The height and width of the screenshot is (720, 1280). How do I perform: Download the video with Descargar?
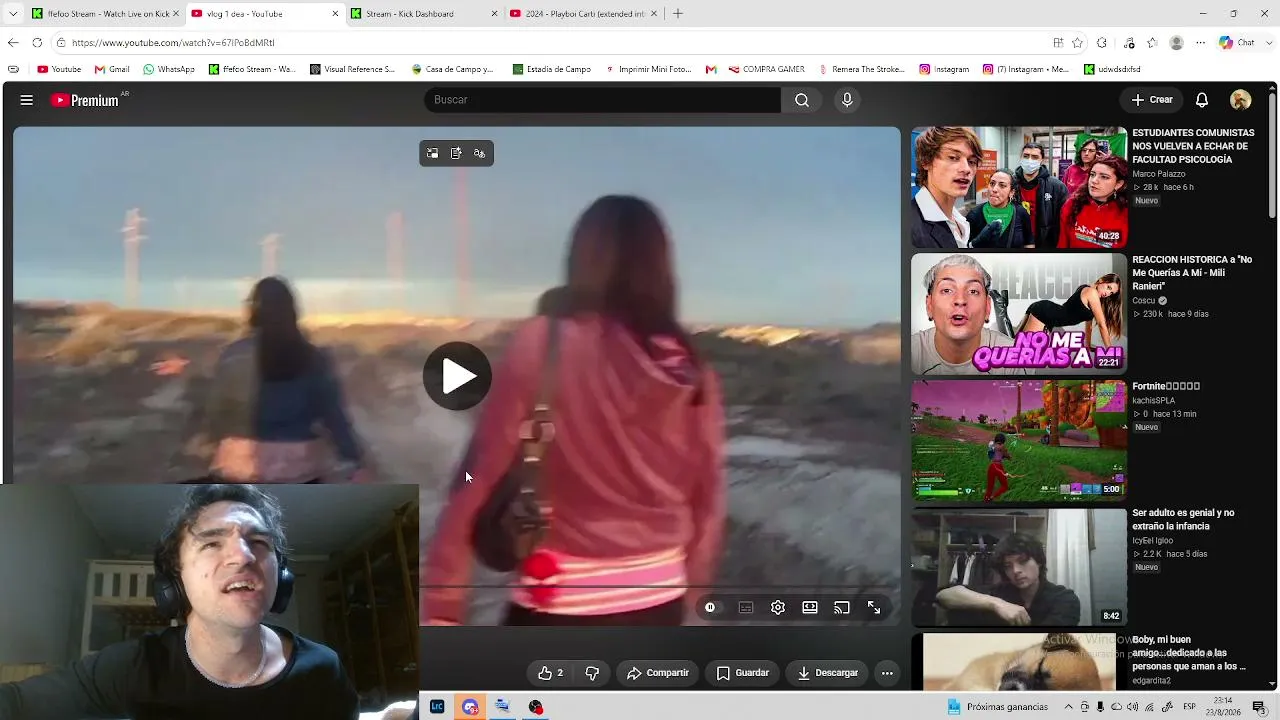point(827,673)
